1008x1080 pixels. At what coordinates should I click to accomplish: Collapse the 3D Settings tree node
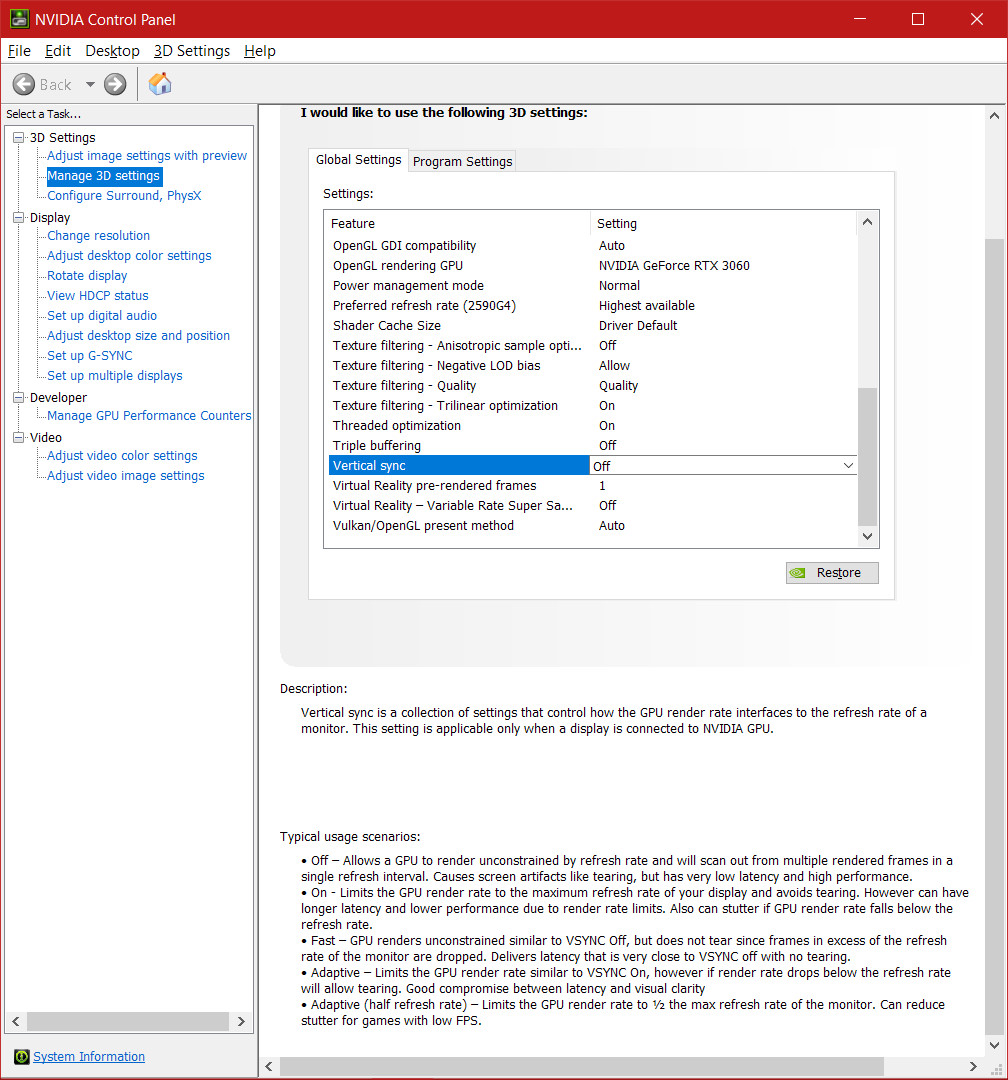click(19, 137)
